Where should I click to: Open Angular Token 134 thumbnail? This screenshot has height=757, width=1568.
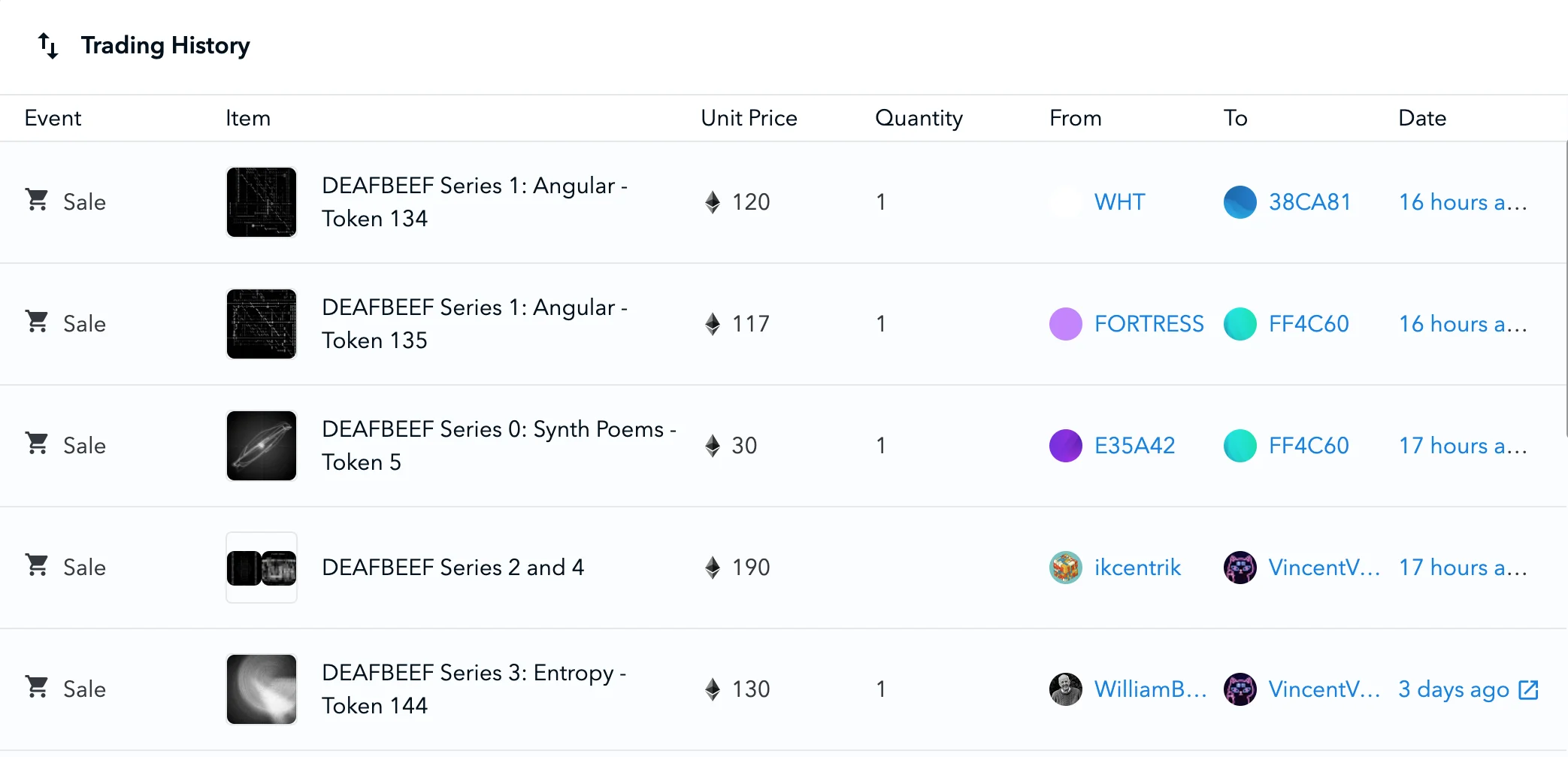(262, 202)
